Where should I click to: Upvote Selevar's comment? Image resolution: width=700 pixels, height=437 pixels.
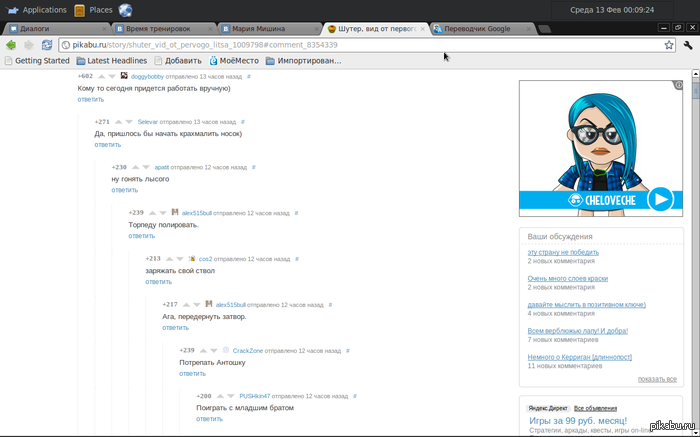119,122
